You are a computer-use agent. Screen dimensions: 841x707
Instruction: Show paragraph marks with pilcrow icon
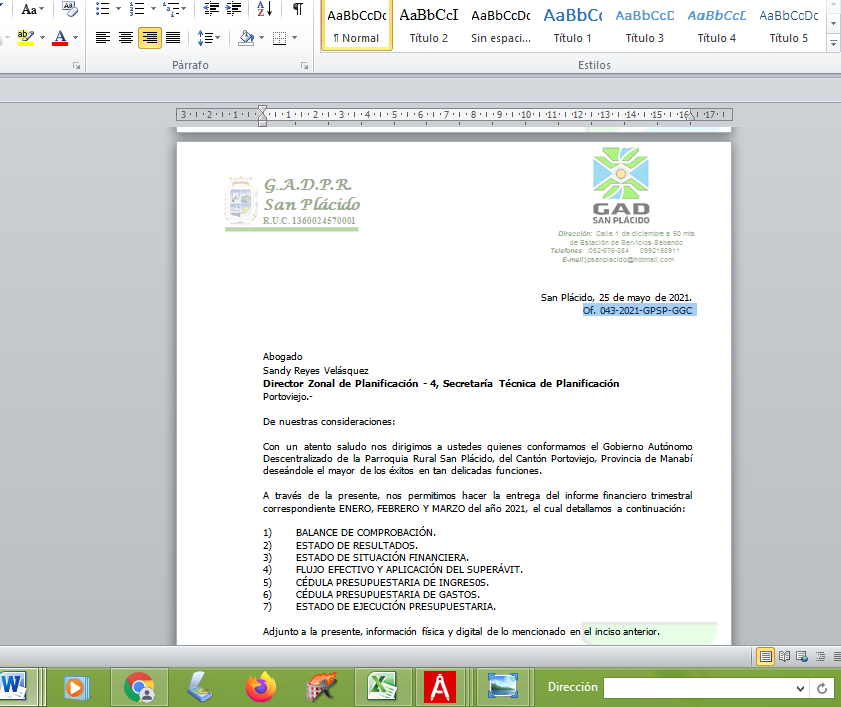pos(298,9)
